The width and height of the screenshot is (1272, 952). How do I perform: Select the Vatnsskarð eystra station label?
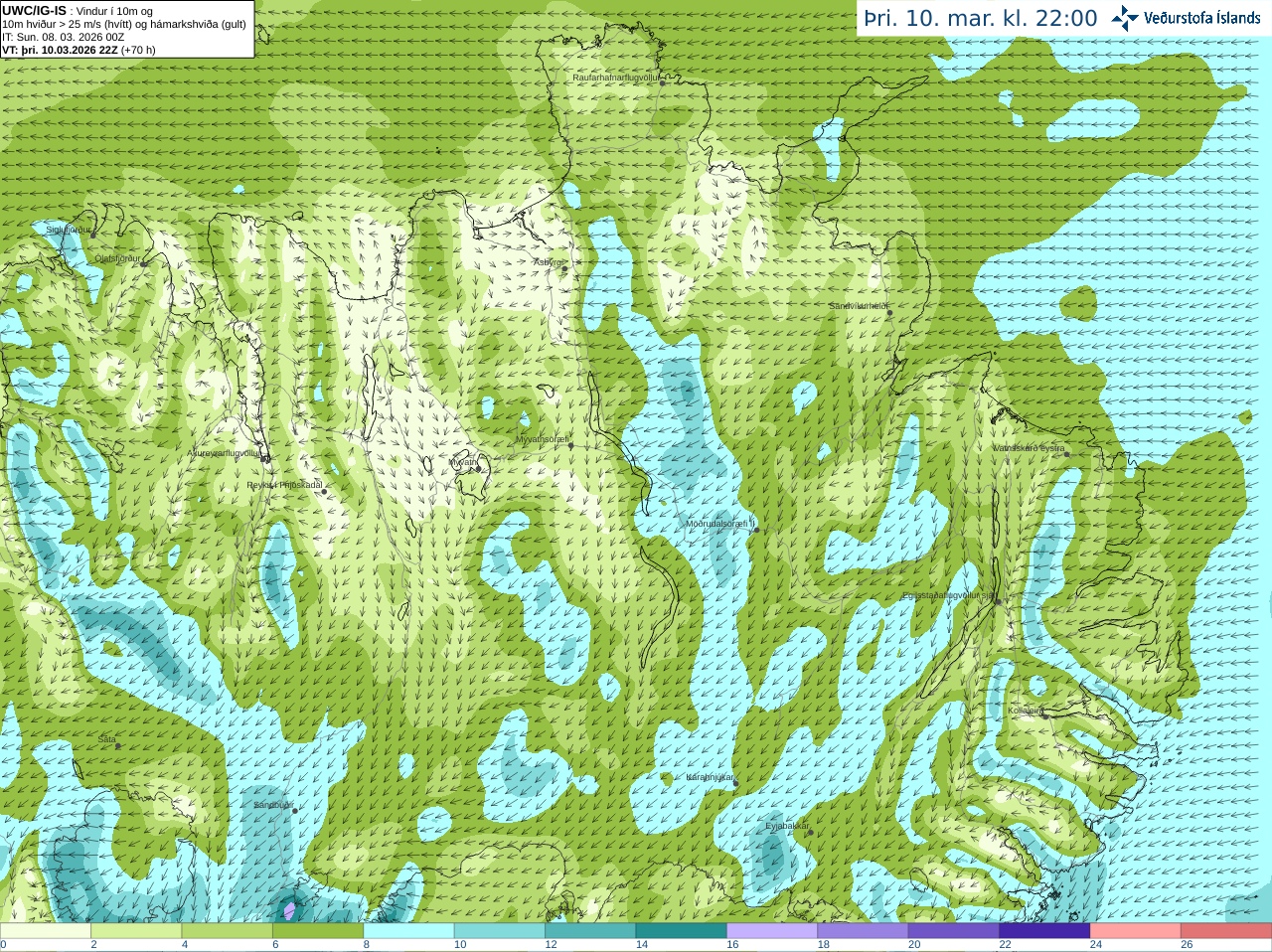tap(1029, 448)
